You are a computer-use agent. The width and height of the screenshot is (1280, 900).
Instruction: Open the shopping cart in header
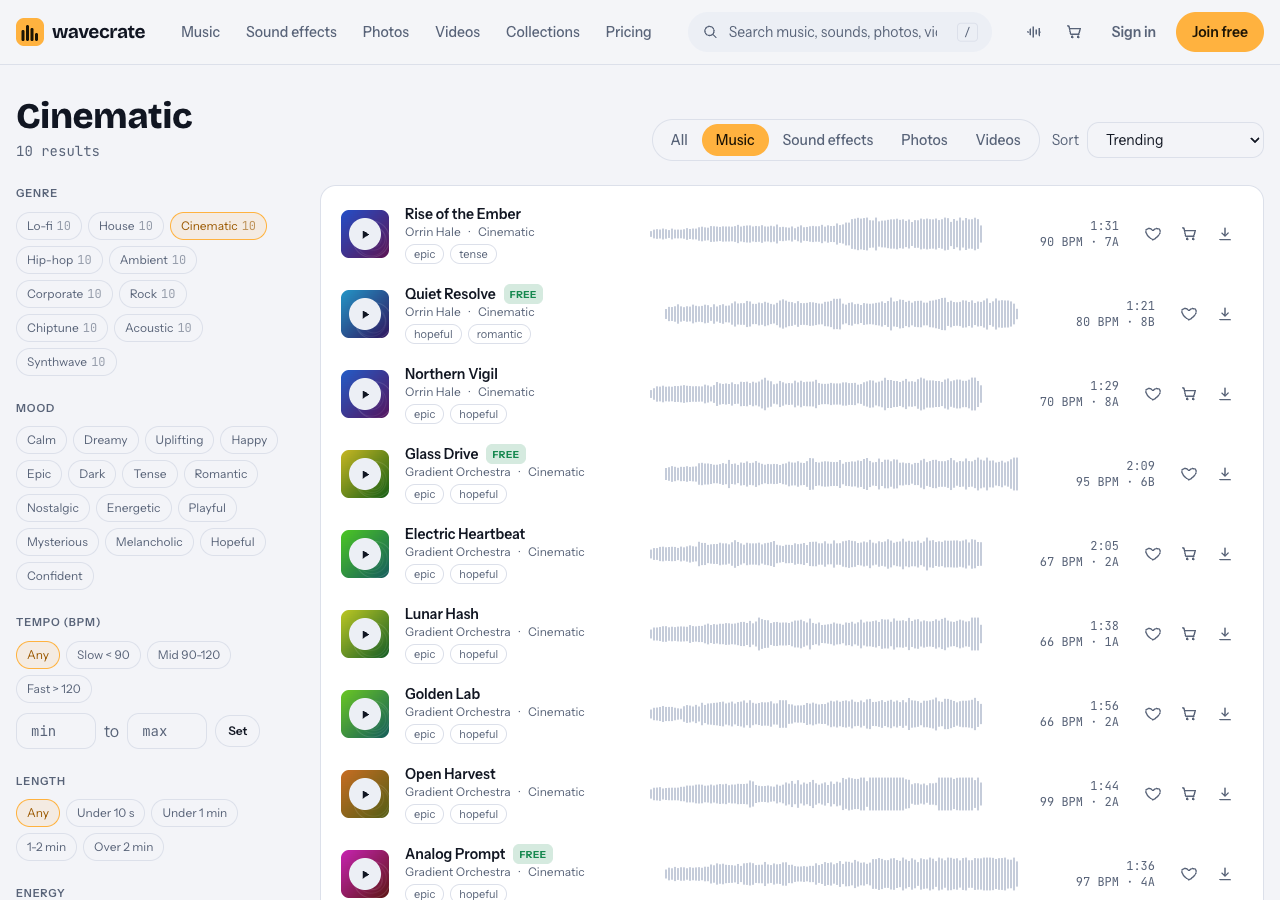click(x=1074, y=32)
